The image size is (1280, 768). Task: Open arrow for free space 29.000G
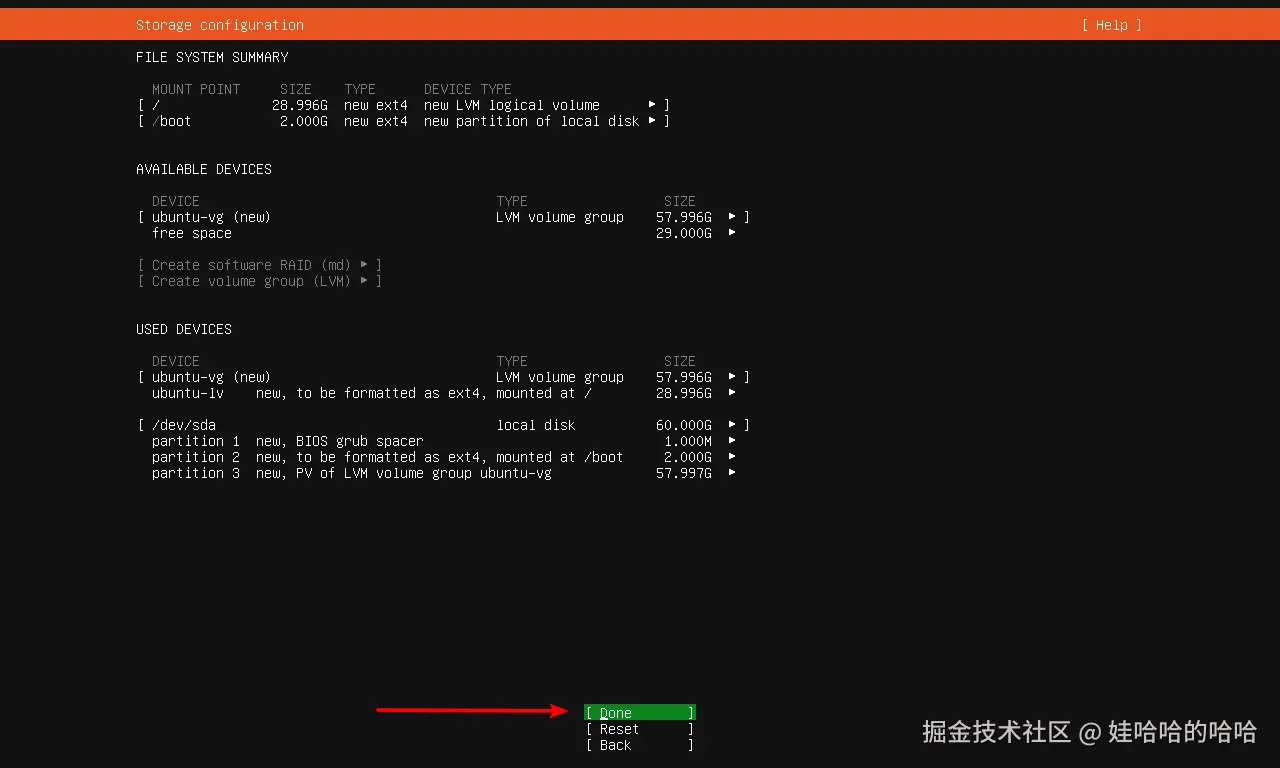point(732,233)
